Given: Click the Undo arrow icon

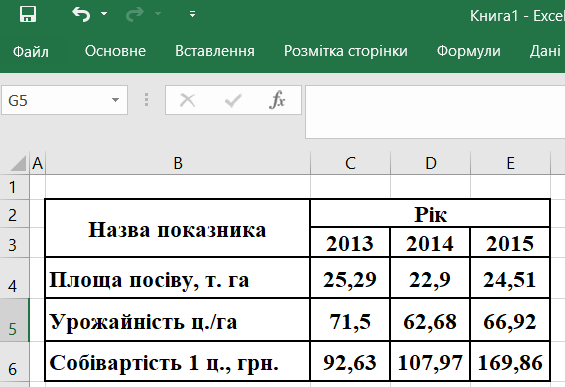Looking at the screenshot, I should point(81,14).
